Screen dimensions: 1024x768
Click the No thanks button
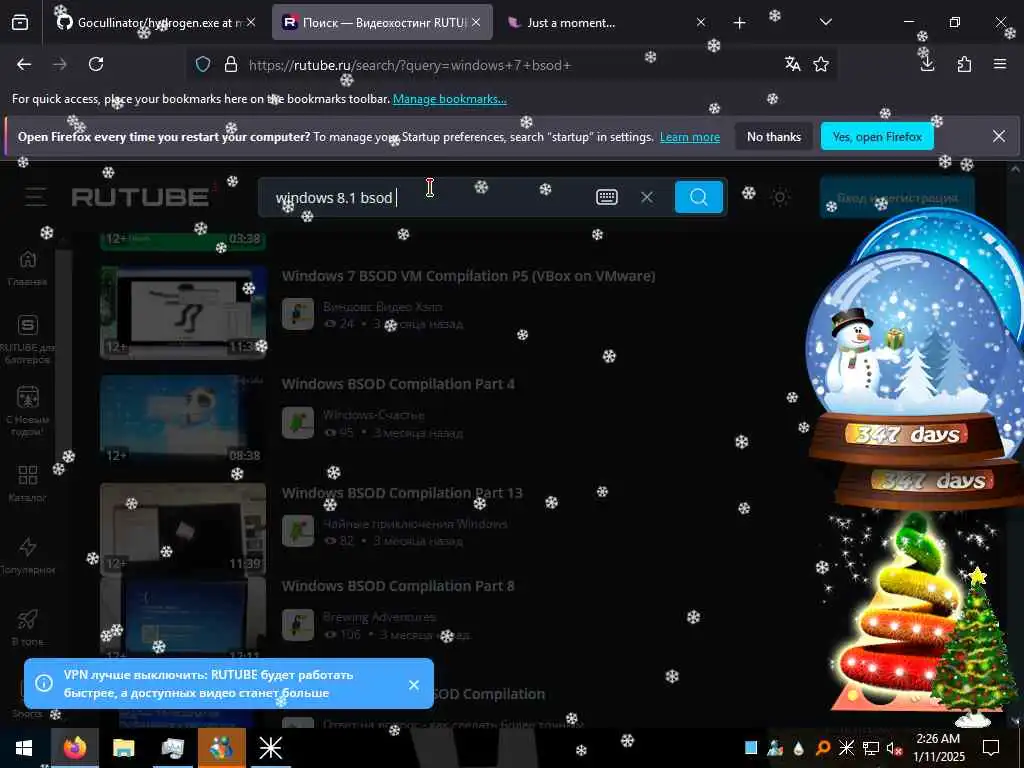pyautogui.click(x=774, y=136)
